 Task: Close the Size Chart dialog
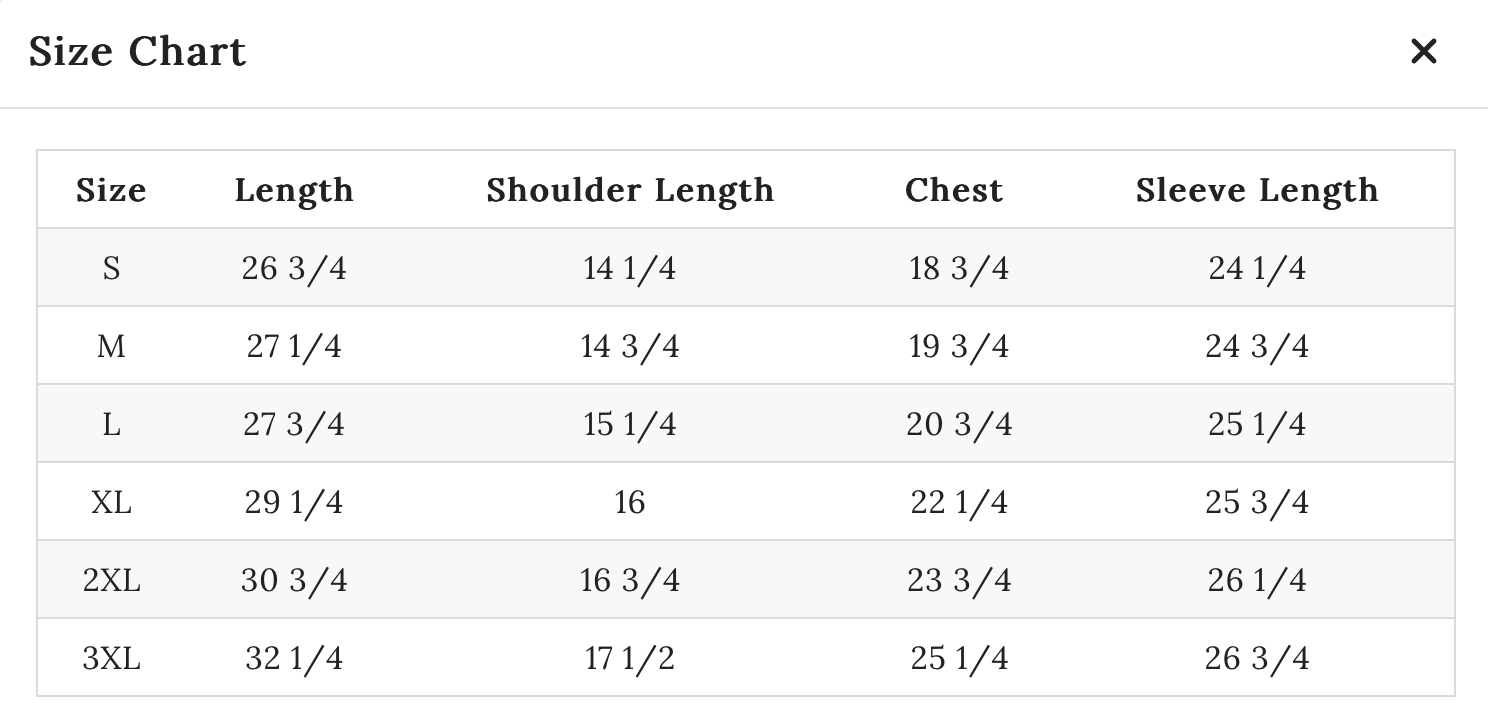tap(1422, 51)
